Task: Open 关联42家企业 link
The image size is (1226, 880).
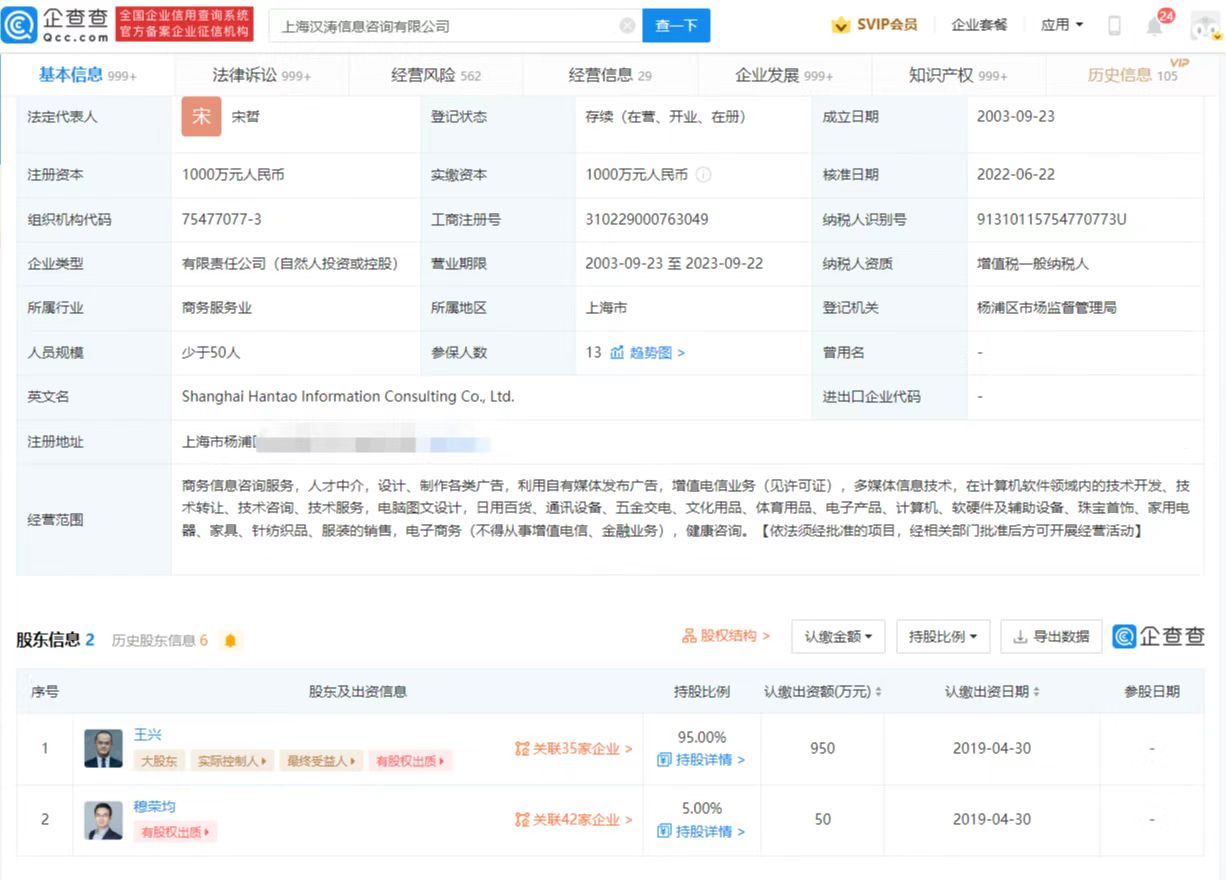Action: pos(574,820)
